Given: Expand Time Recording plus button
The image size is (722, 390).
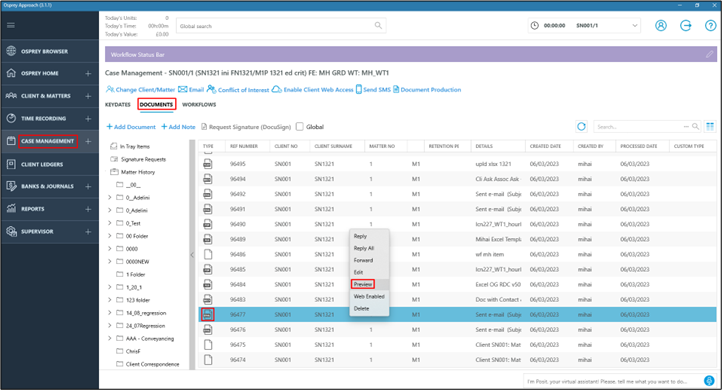Looking at the screenshot, I should (x=88, y=118).
